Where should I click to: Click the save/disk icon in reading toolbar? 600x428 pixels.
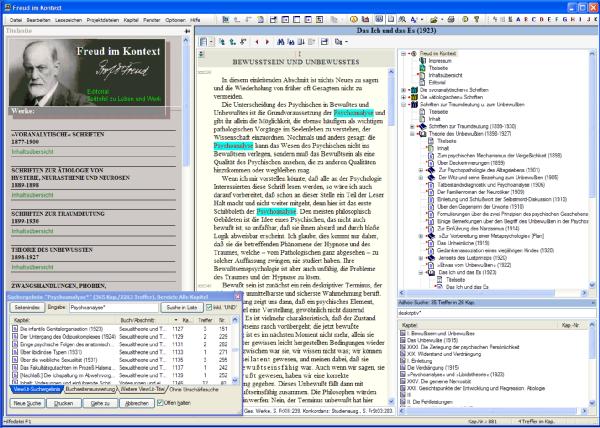324,42
